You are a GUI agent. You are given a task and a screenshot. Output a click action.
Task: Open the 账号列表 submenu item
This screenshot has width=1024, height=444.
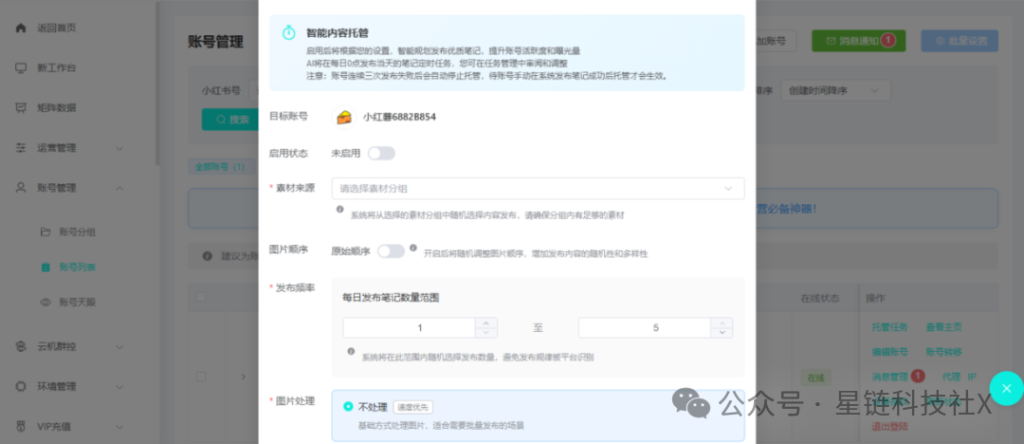[x=77, y=267]
